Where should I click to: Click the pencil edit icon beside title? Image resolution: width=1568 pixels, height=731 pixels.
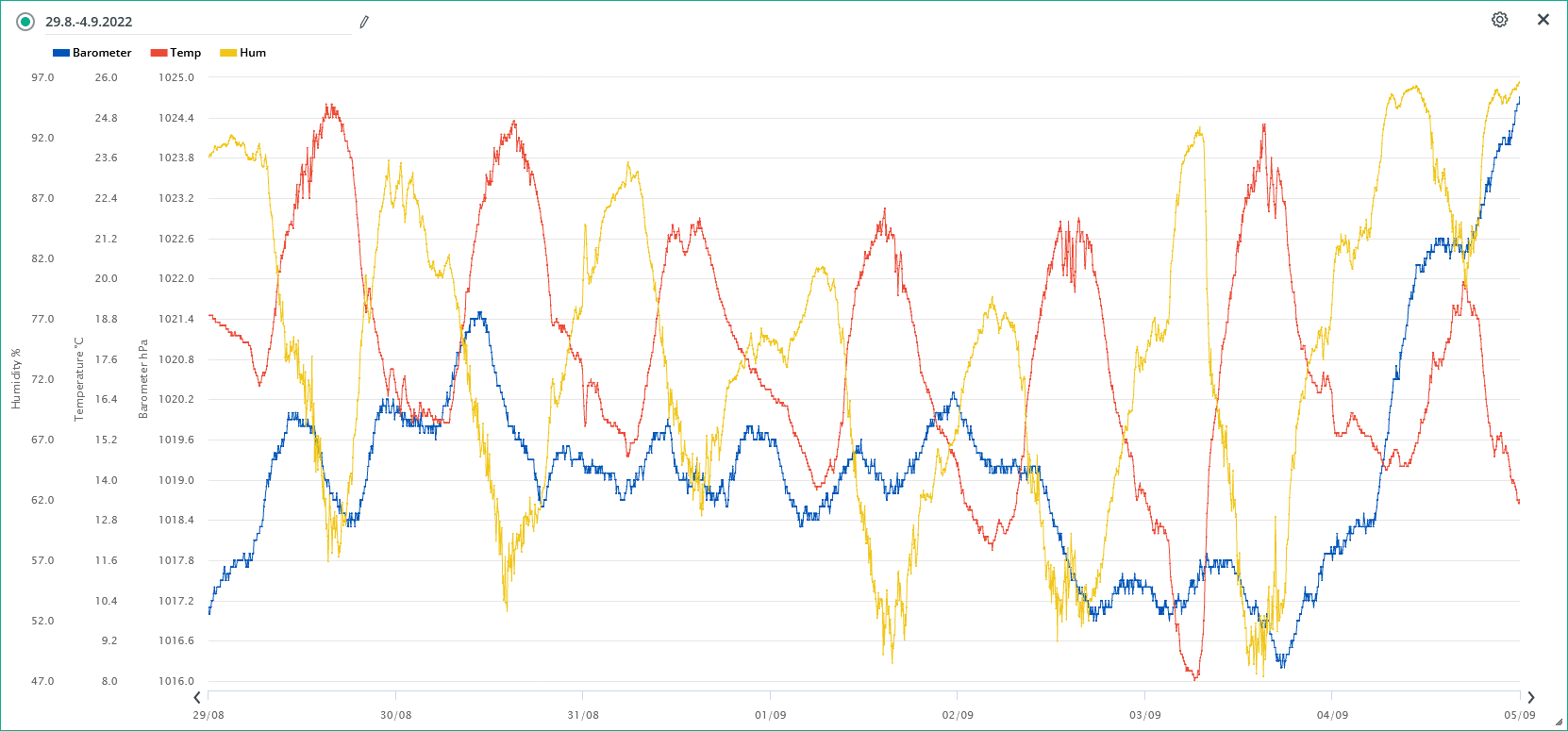click(x=364, y=22)
